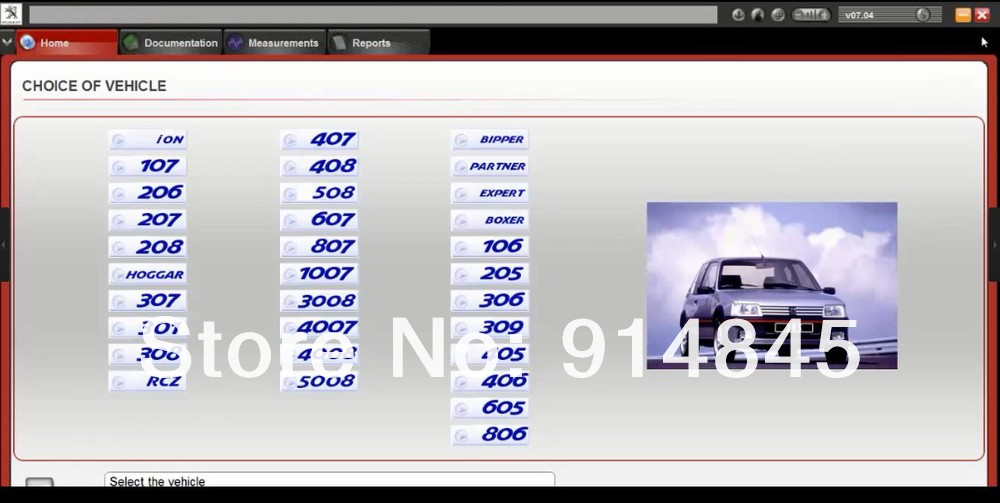The width and height of the screenshot is (1000, 503).
Task: Pick the 408 vehicle
Action: pyautogui.click(x=319, y=166)
